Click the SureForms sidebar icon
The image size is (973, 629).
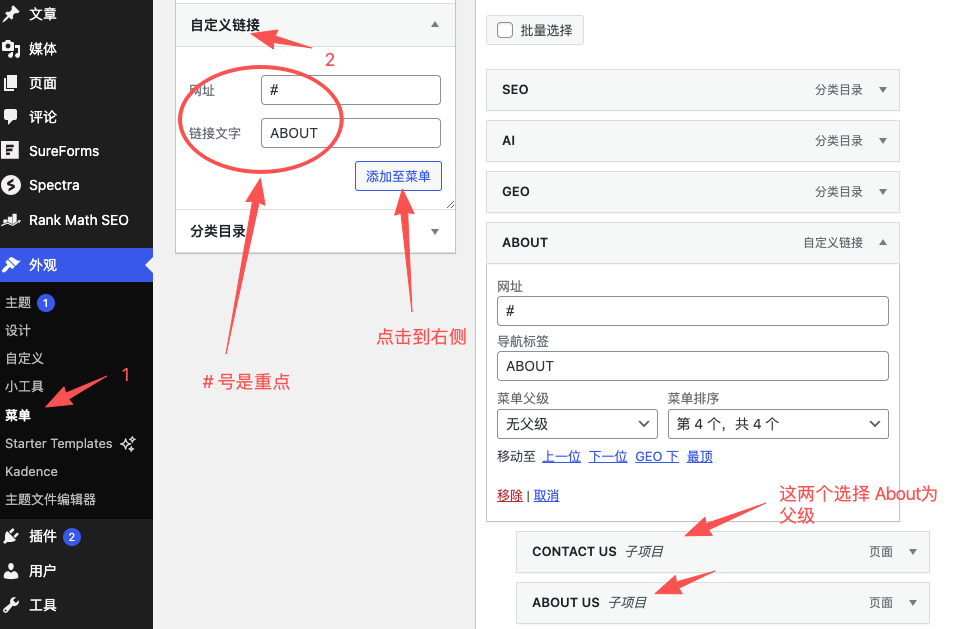[x=11, y=151]
